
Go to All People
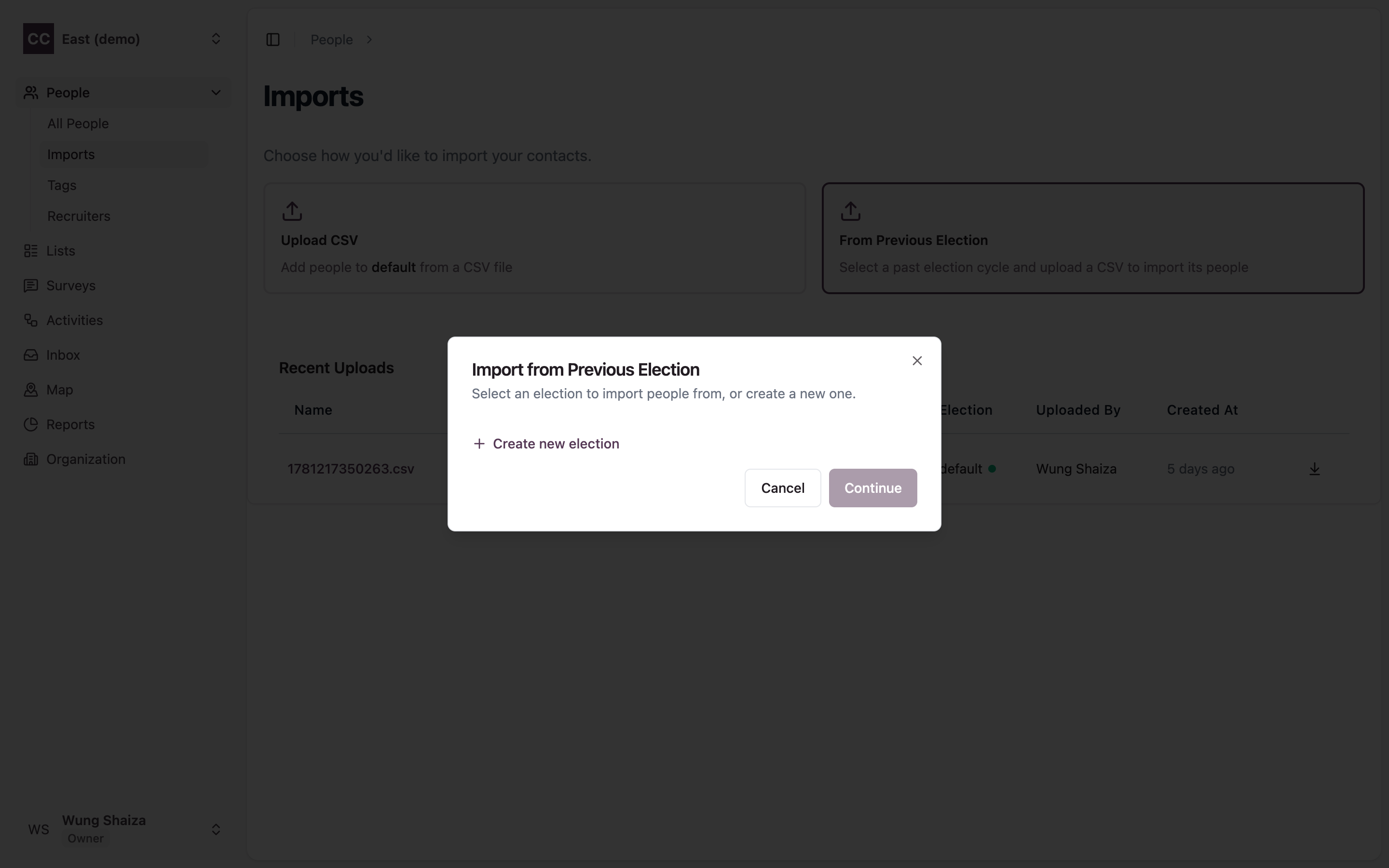coord(78,123)
